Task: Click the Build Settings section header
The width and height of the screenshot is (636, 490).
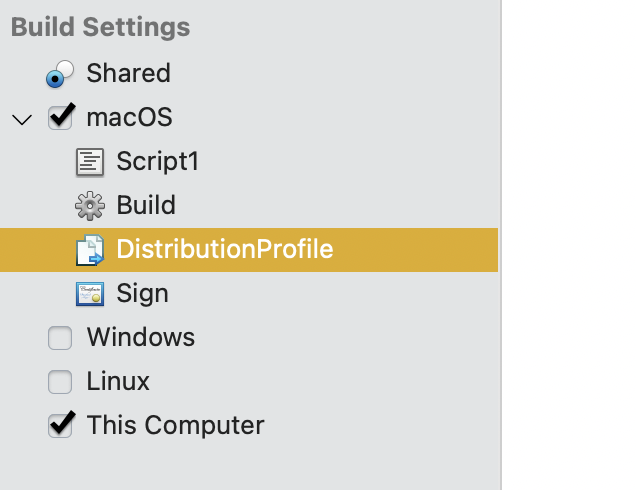Action: (x=100, y=28)
